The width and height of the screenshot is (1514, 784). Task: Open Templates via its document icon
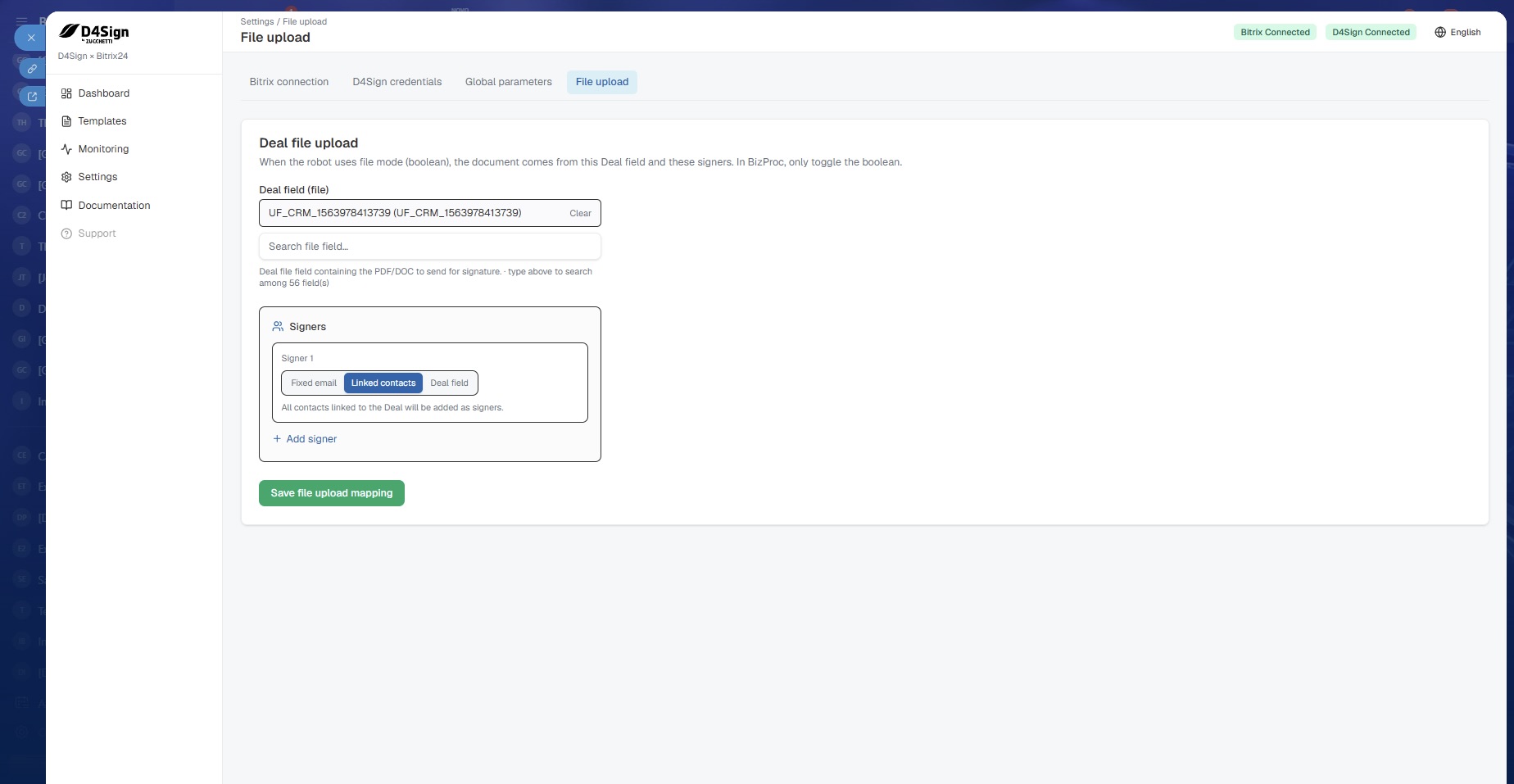click(66, 121)
